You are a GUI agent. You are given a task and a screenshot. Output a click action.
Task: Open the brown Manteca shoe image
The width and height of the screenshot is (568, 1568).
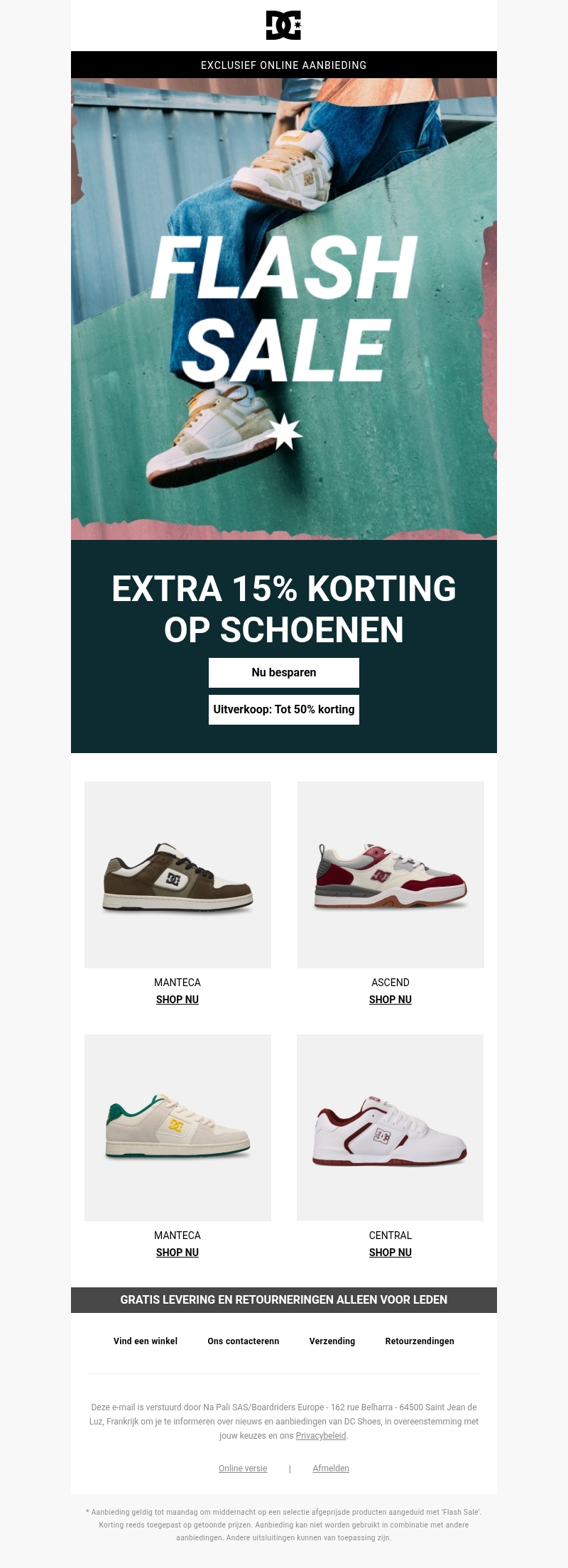click(x=177, y=875)
